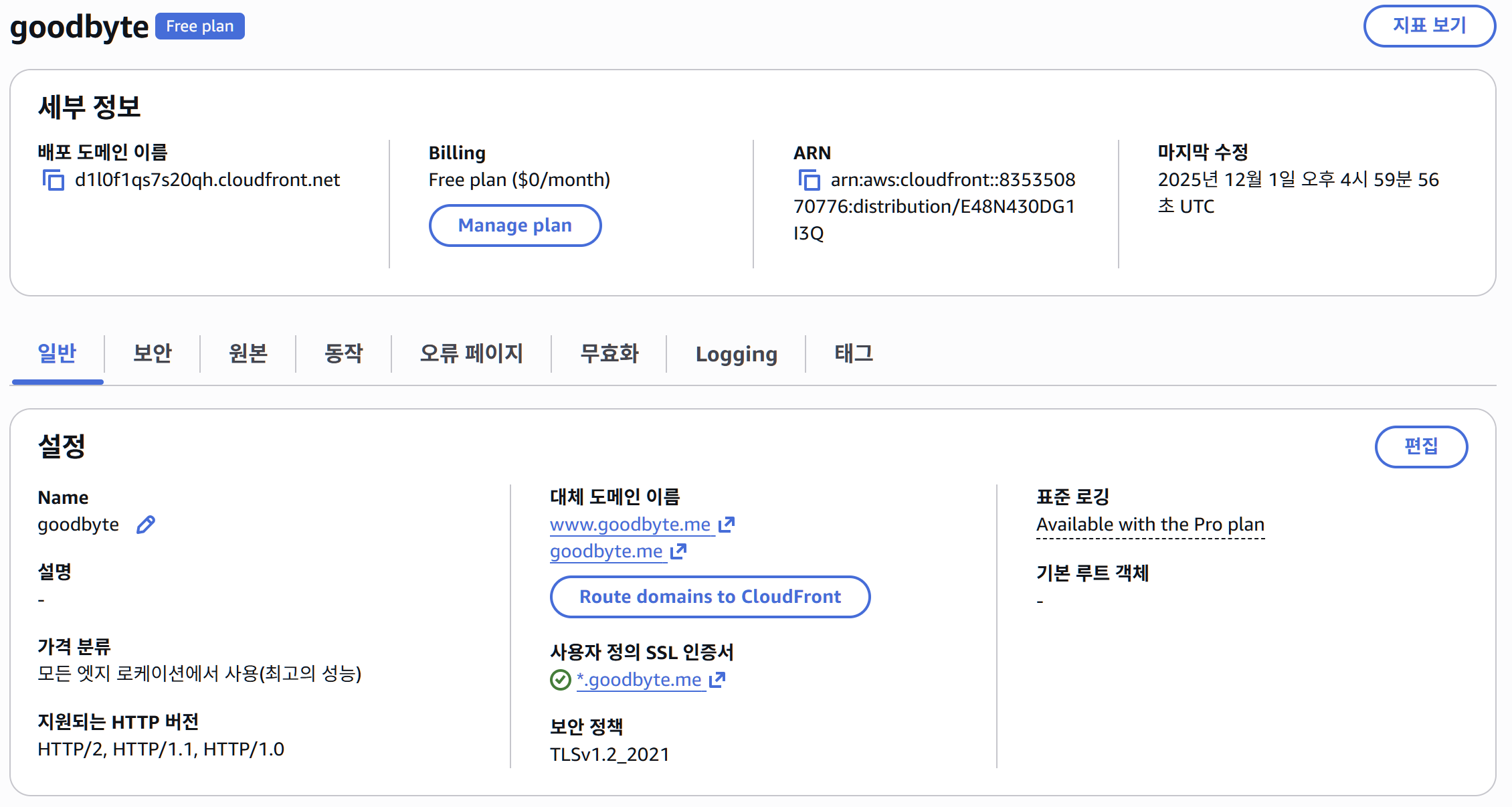The width and height of the screenshot is (1512, 807).
Task: Click the green certificate status checkmark icon
Action: [560, 679]
